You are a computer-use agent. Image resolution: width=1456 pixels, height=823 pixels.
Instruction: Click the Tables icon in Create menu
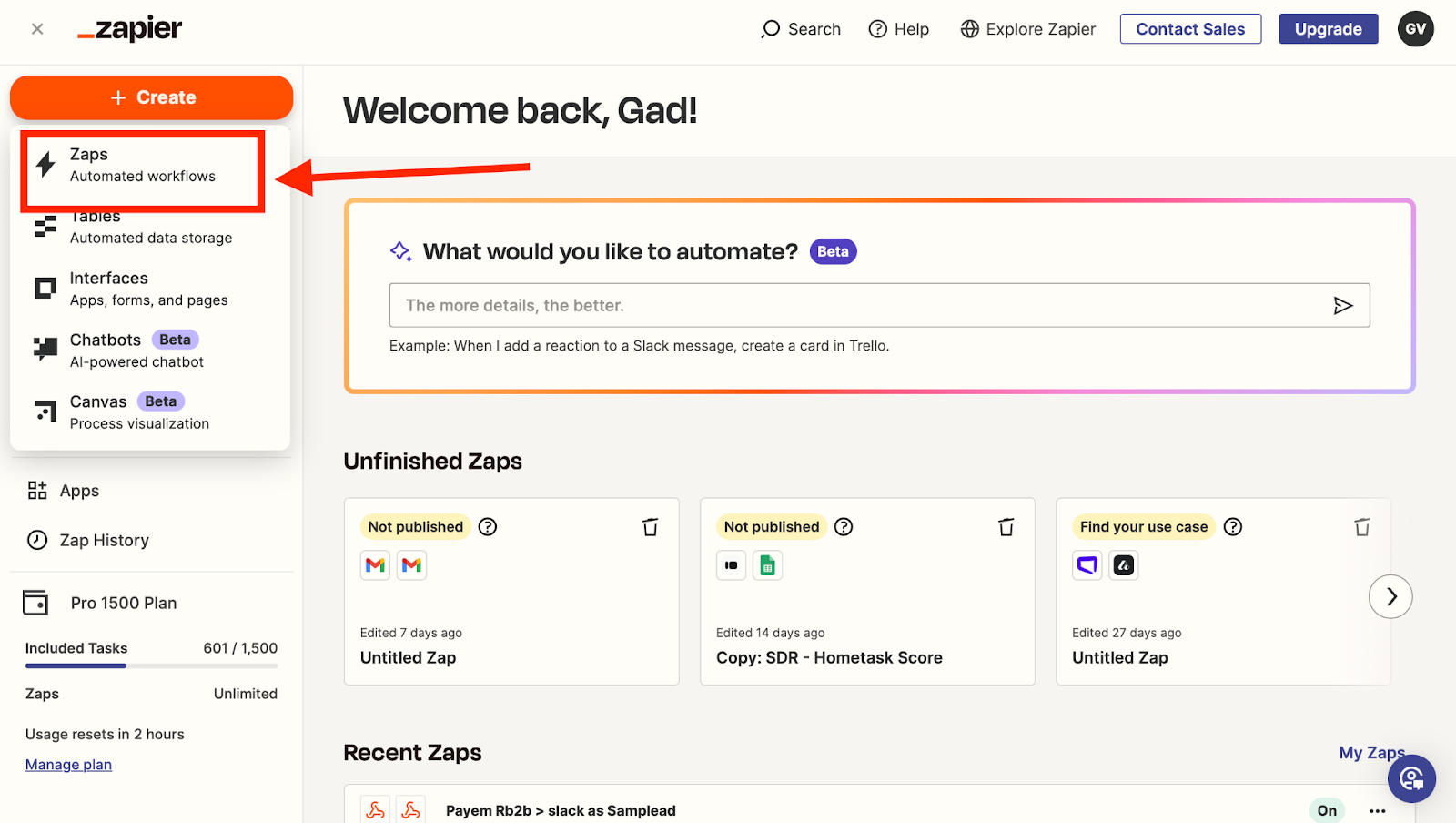point(45,227)
